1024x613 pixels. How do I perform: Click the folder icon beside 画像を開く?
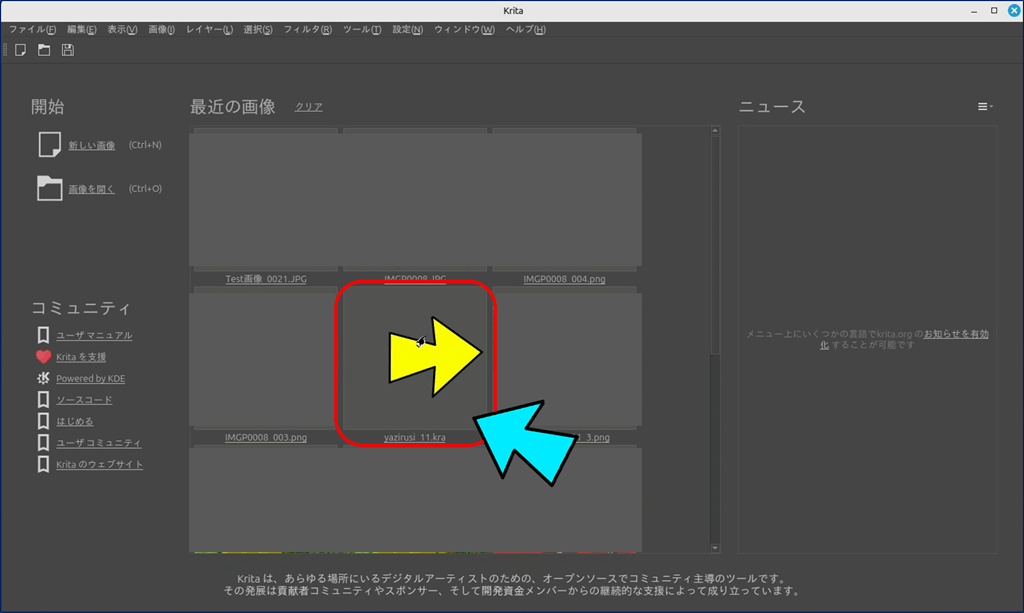[x=49, y=188]
